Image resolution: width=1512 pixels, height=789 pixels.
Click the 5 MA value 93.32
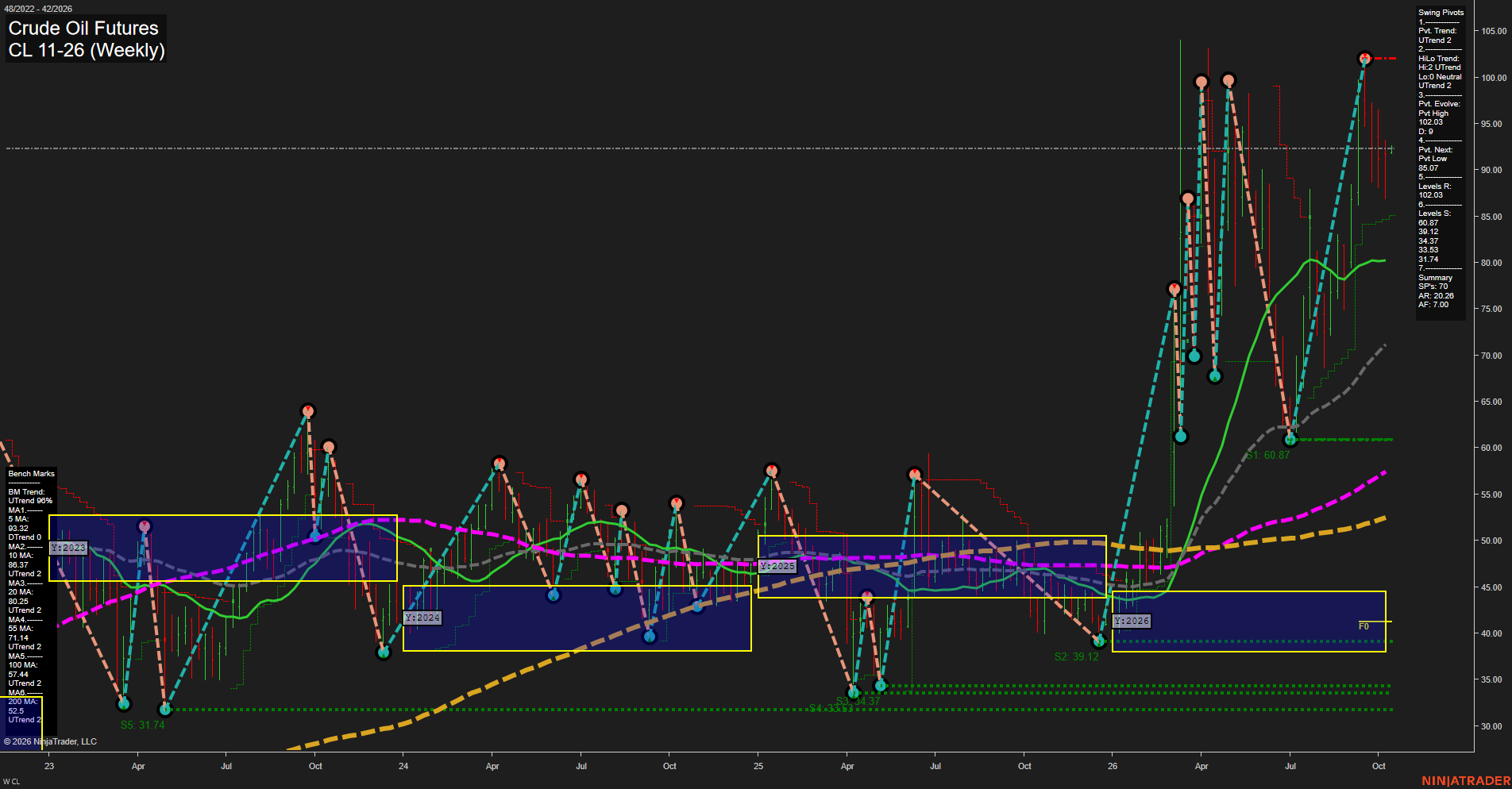coord(18,529)
